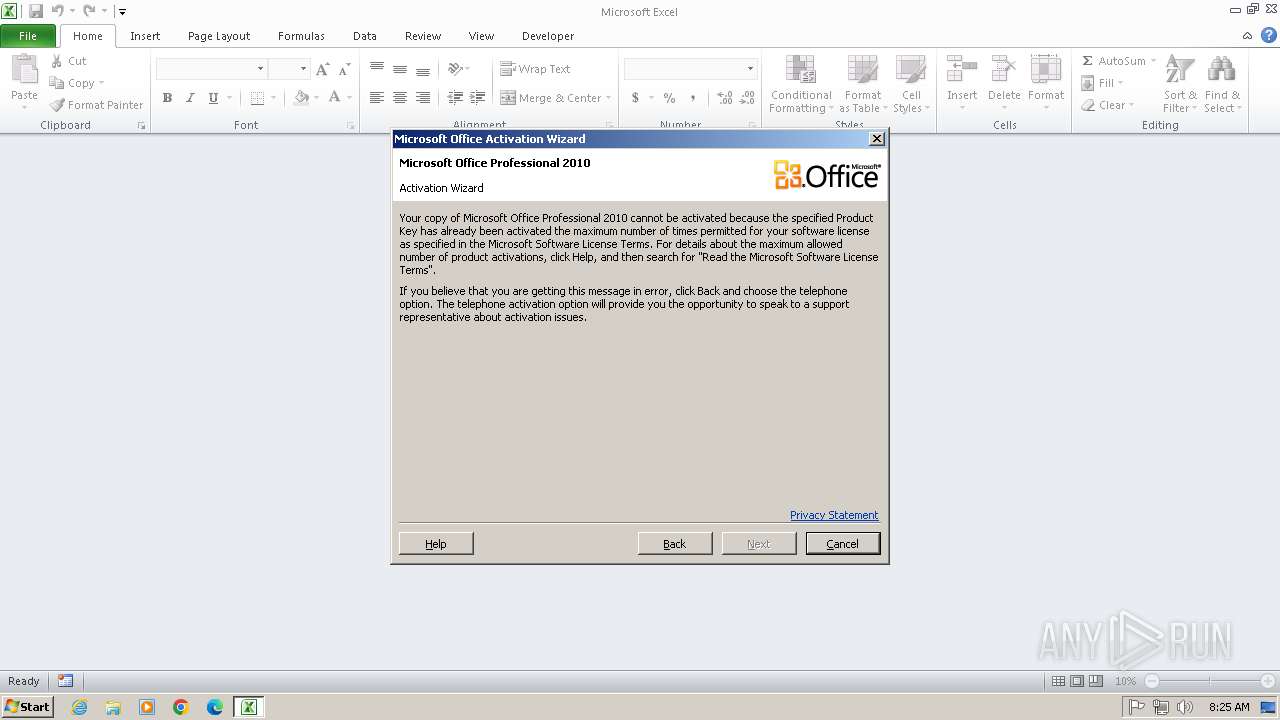Click the volume icon in system tray
The width and height of the screenshot is (1280, 720).
pos(1185,707)
